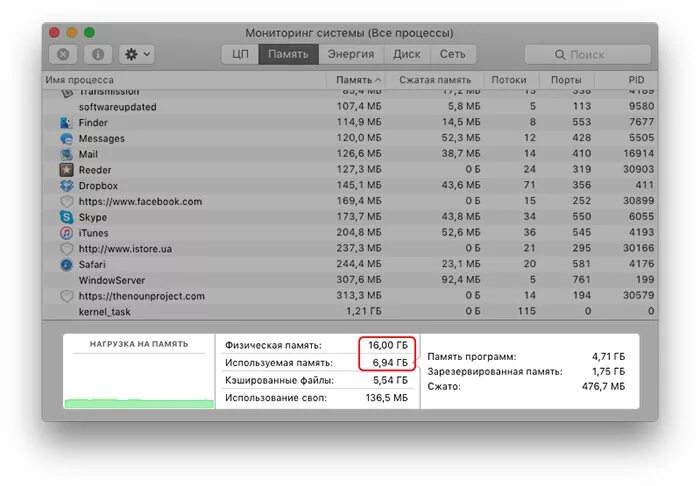This screenshot has height=486, width=700.
Task: Click Safari memory value 244,4 МБ
Action: (359, 264)
